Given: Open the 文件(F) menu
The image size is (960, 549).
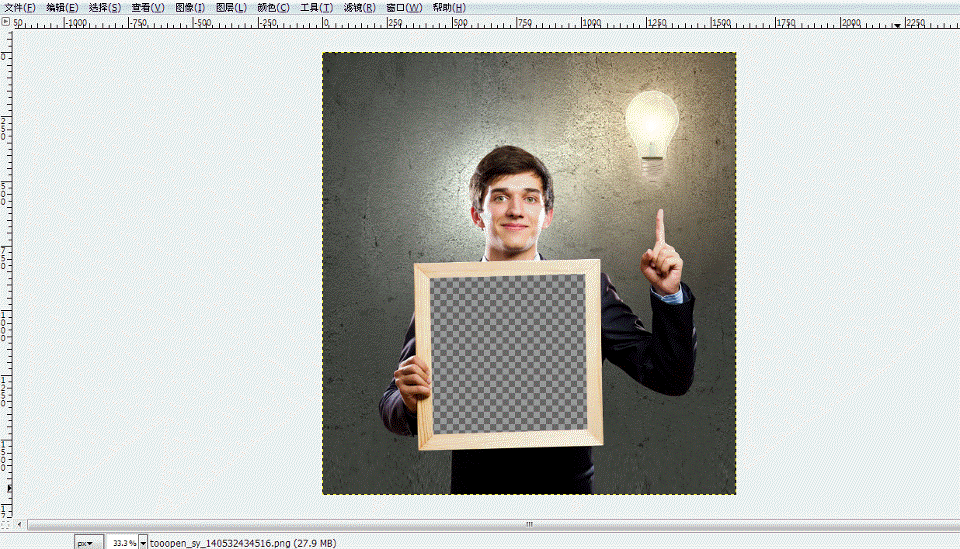Looking at the screenshot, I should (20, 7).
